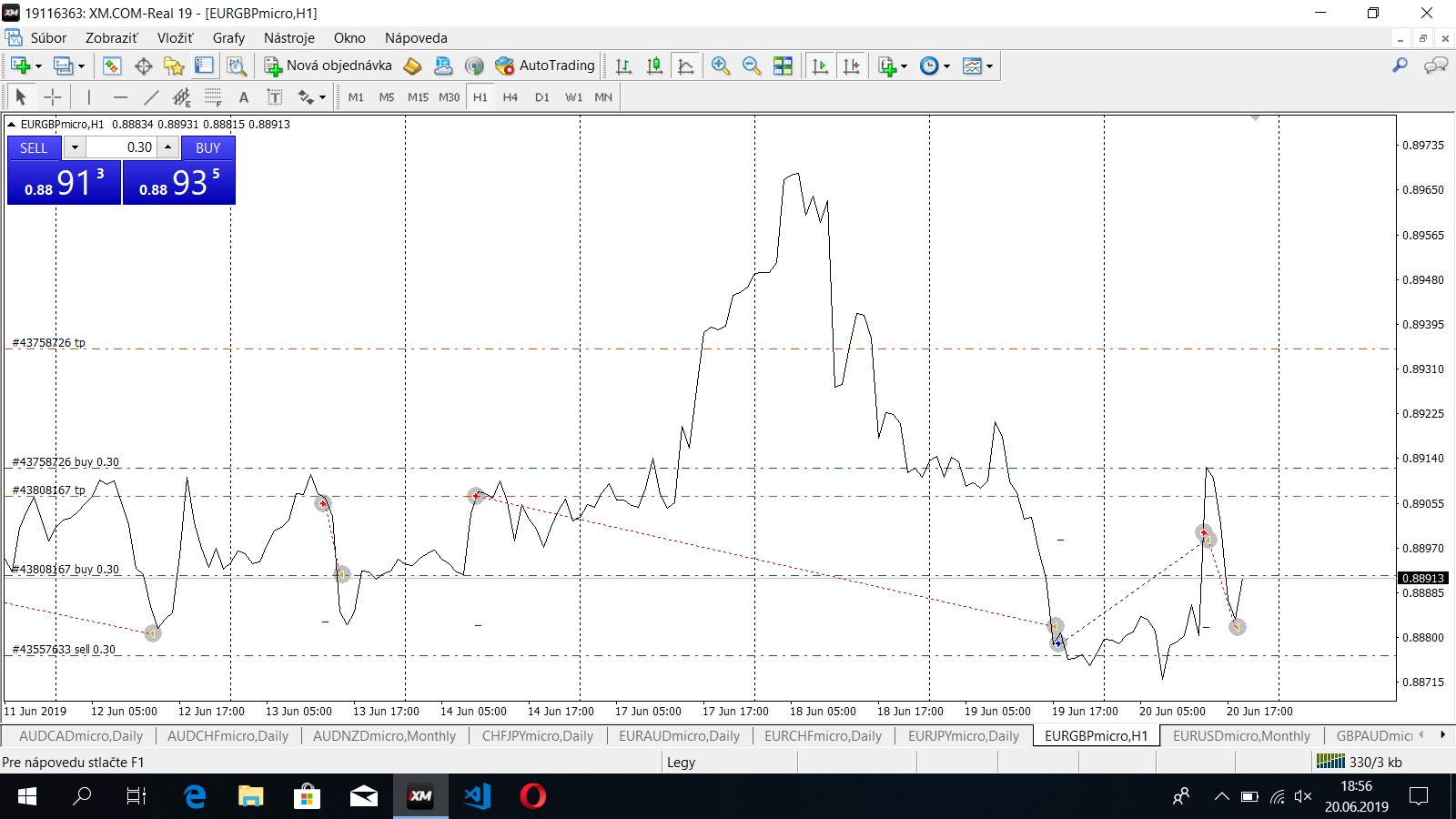The width and height of the screenshot is (1456, 819).
Task: Switch to the AUDCADmicro,Daily chart tab
Action: click(81, 736)
